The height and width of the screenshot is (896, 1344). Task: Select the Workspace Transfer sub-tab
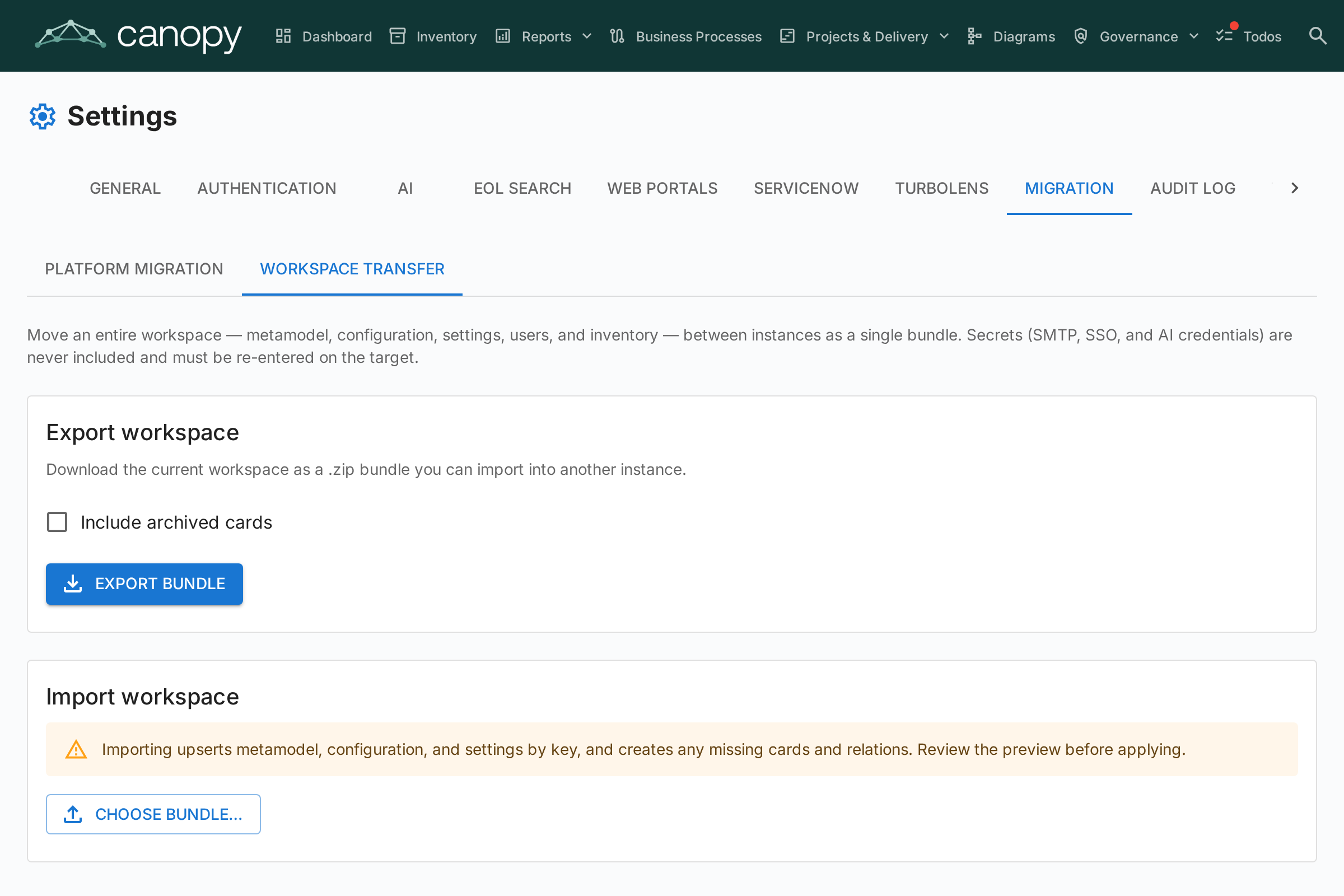point(352,269)
